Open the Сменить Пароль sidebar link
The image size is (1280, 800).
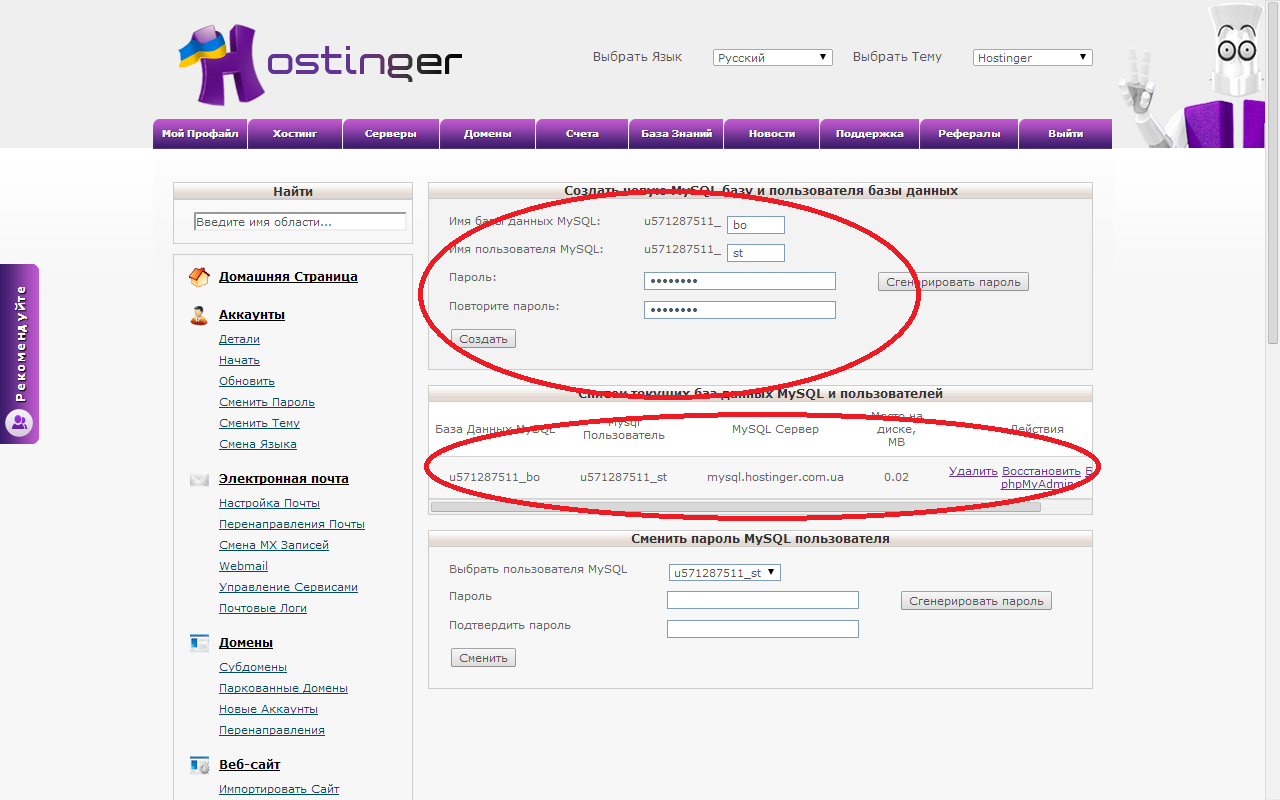[x=267, y=402]
